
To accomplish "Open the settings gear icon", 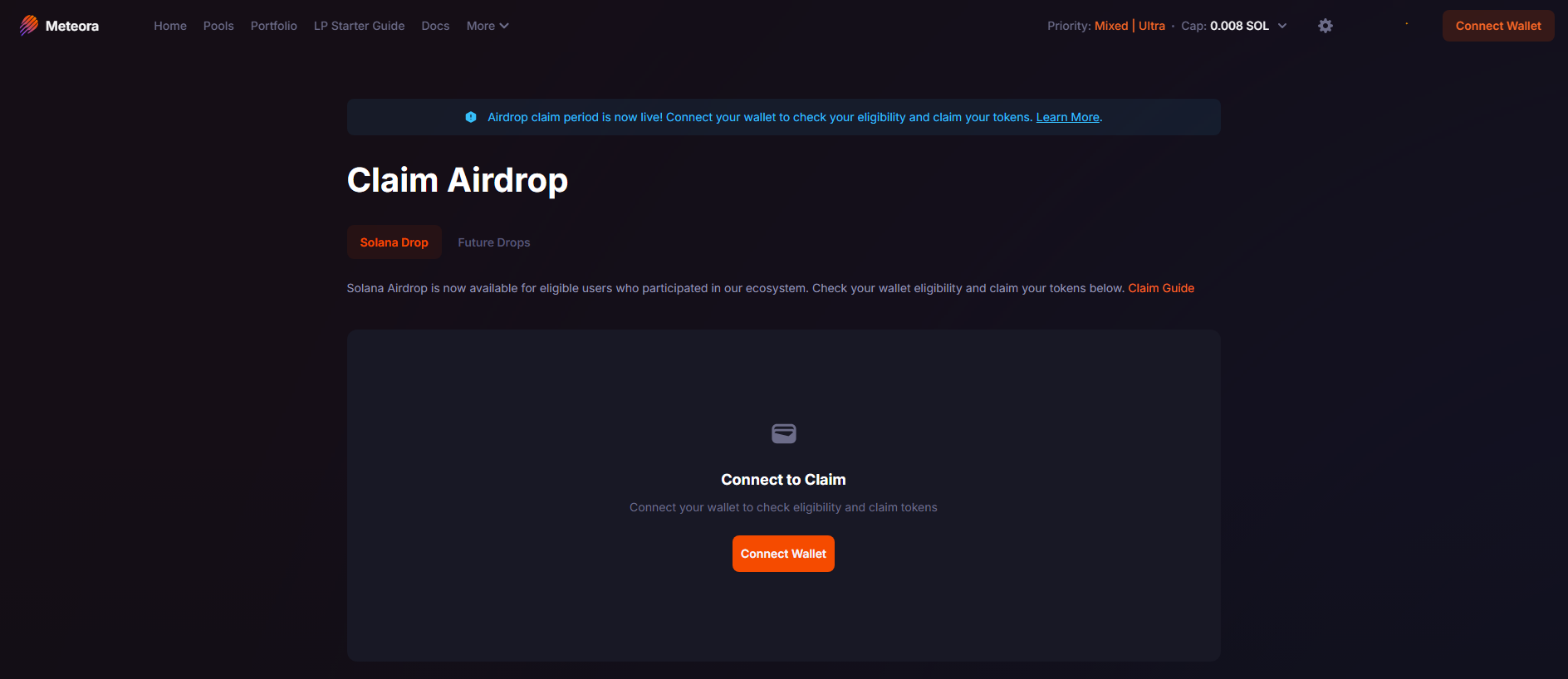I will click(1325, 26).
